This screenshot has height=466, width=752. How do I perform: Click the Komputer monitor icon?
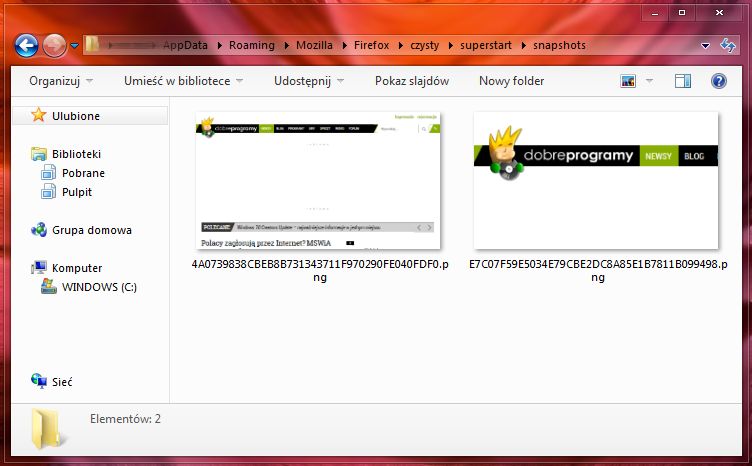click(39, 268)
